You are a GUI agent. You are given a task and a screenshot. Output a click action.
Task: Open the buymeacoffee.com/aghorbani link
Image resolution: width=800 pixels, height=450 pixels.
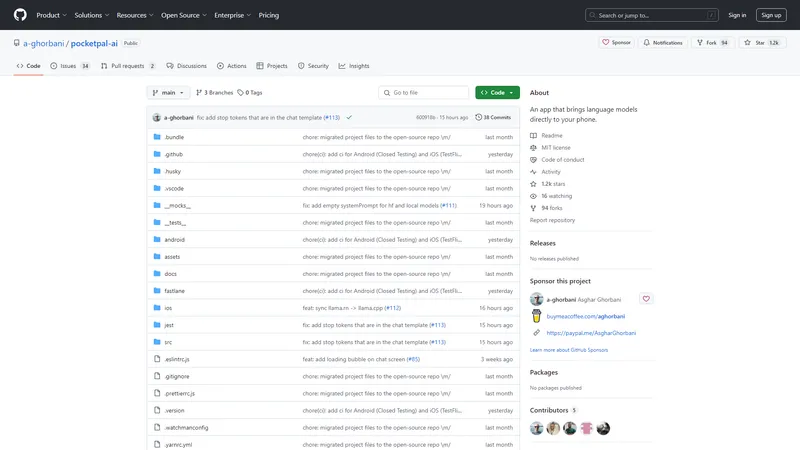click(585, 316)
